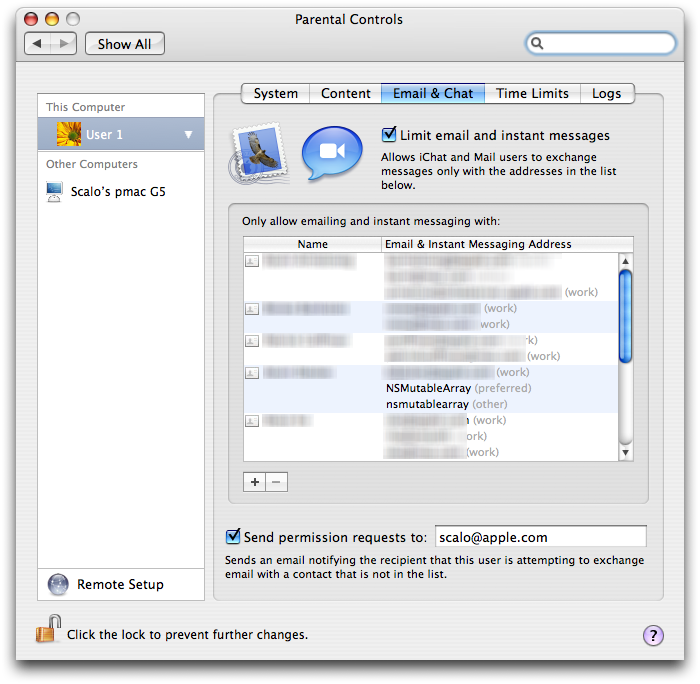
Task: Select the NSMutableArray (preferred) address entry
Action: tap(458, 388)
